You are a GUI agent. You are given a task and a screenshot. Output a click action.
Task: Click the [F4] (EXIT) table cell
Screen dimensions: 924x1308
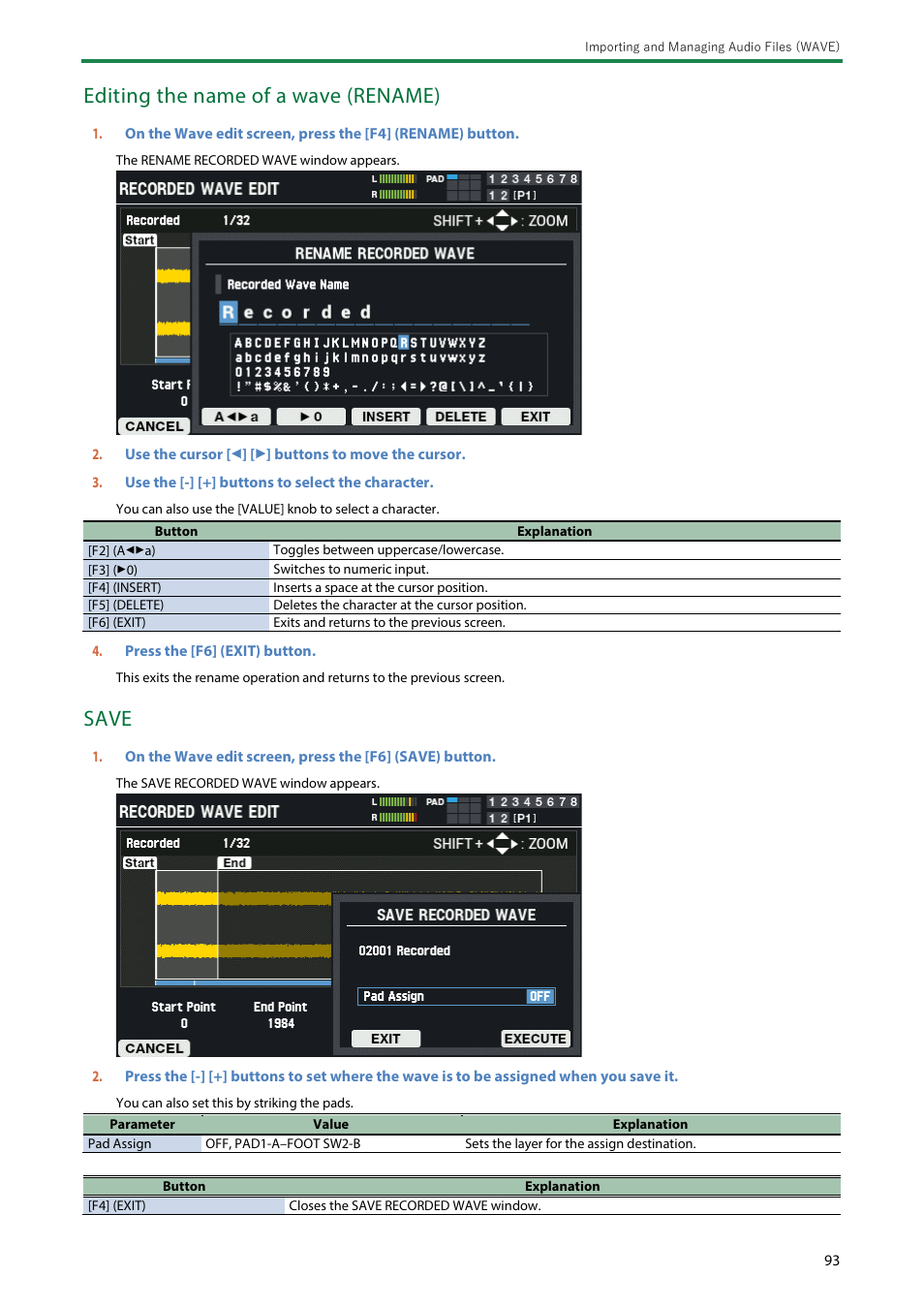coord(184,1206)
